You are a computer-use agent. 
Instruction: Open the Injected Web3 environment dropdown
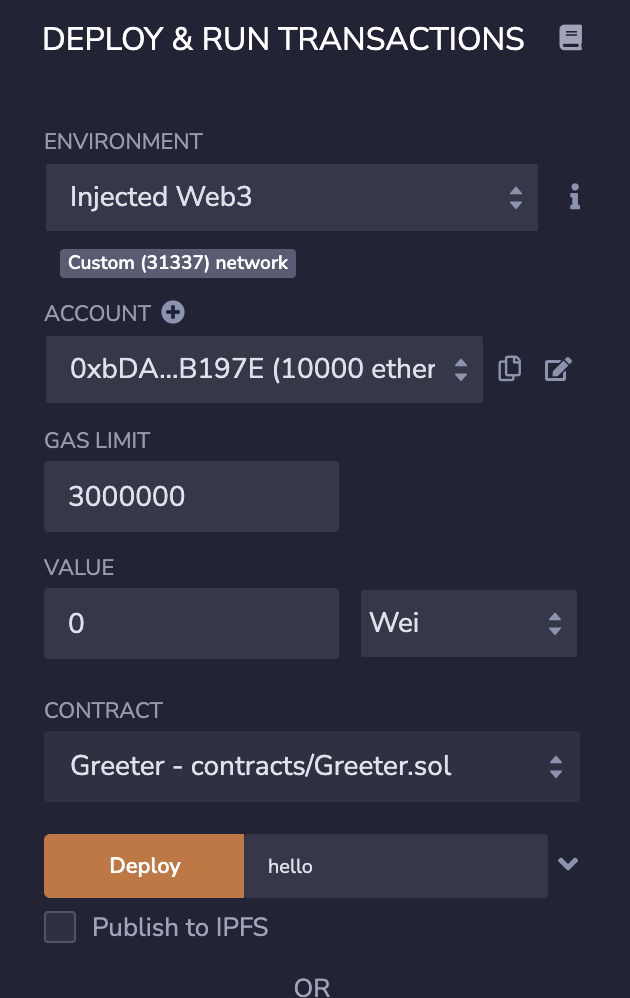point(292,197)
